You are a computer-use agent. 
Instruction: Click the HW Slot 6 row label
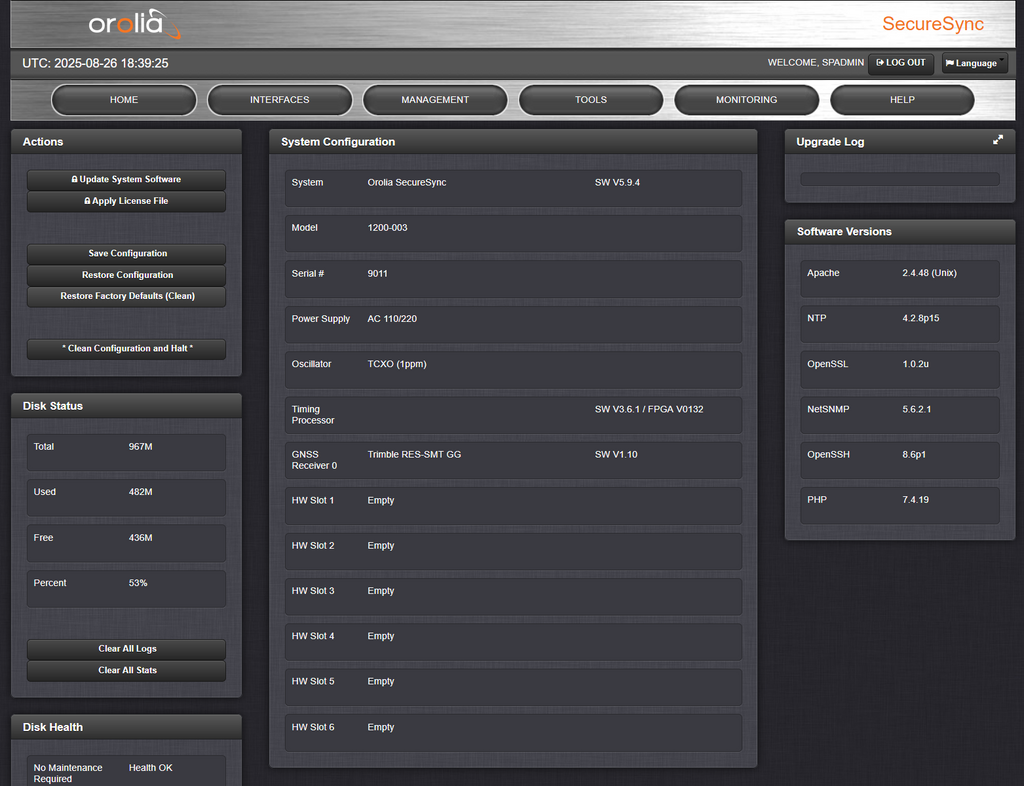point(313,727)
